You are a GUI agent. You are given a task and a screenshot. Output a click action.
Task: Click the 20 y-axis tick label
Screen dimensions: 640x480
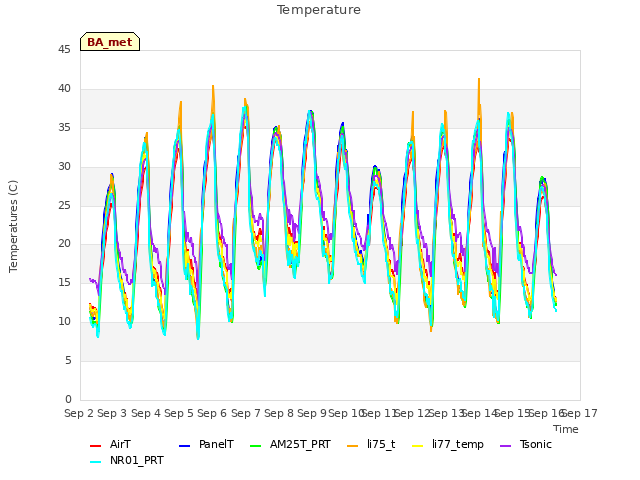[x=64, y=244]
